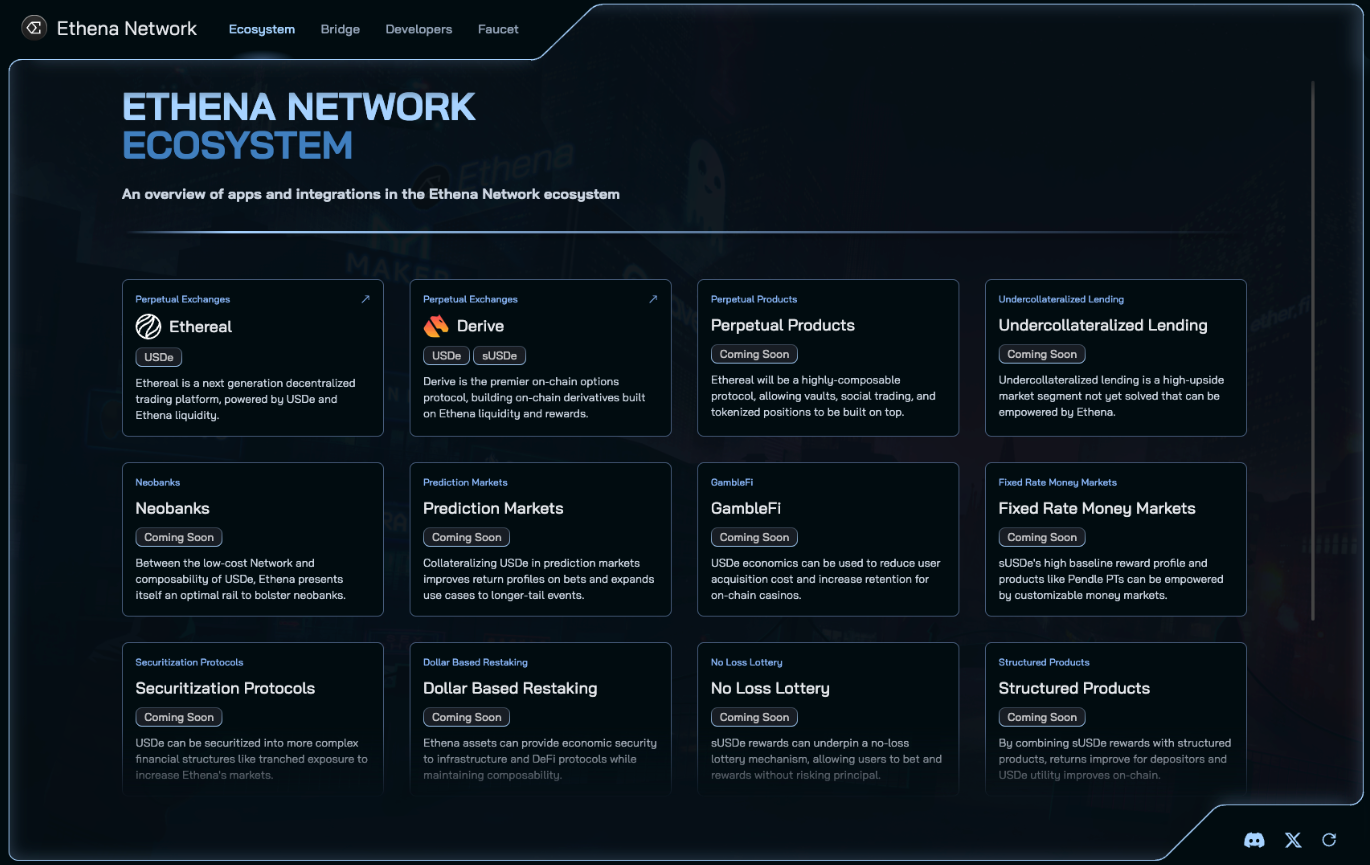Click Coming Soon badge under Structured Products

pyautogui.click(x=1041, y=717)
